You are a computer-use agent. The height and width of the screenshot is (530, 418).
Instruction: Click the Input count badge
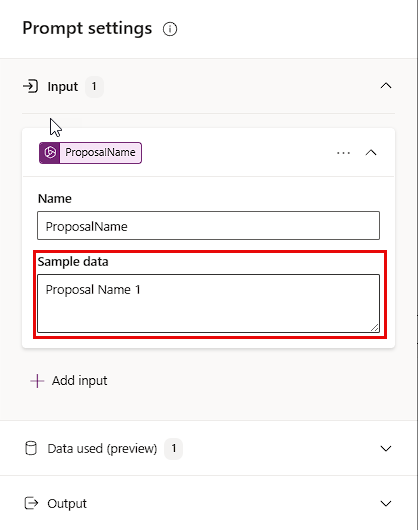click(x=94, y=87)
